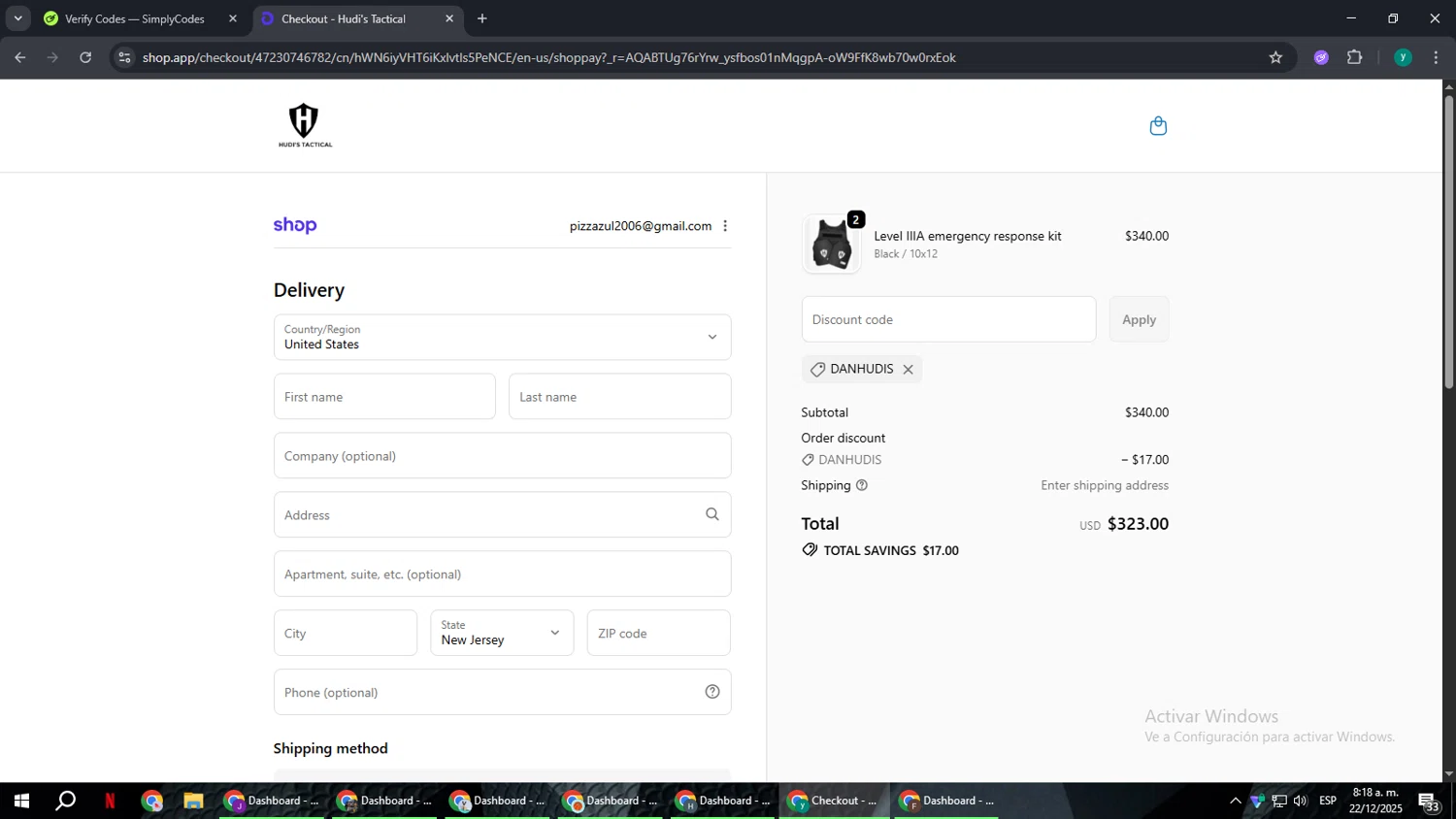Open Windows taskbar search
This screenshot has height=819, width=1456.
pos(66,801)
